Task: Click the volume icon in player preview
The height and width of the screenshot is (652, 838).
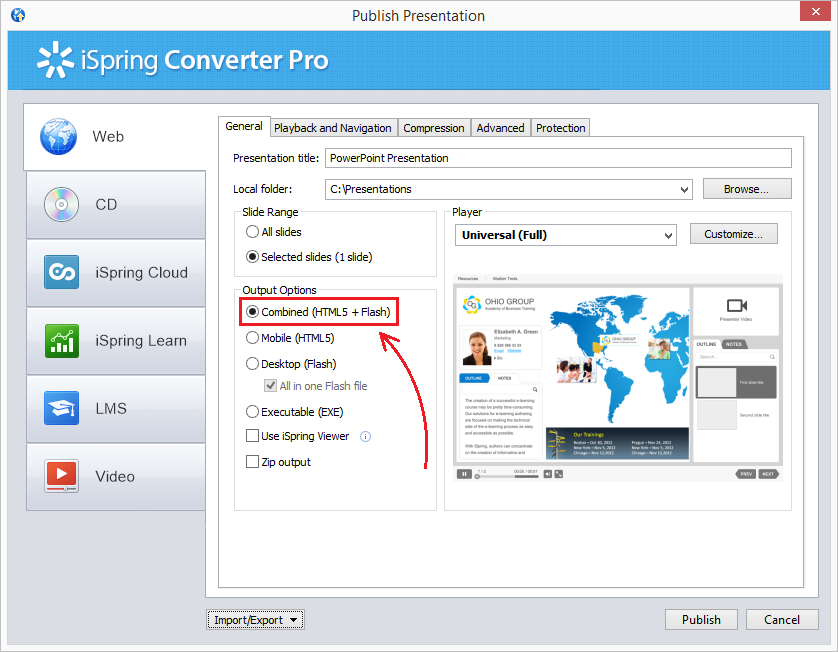Action: (548, 474)
